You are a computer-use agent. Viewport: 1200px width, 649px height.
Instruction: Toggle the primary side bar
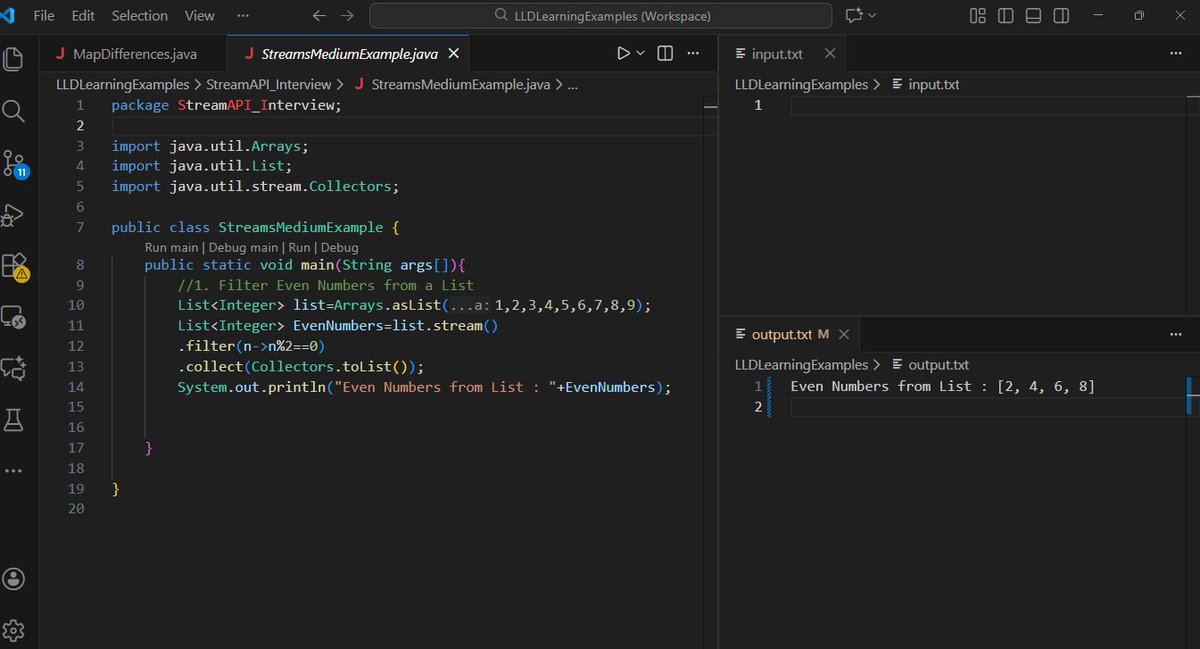[1006, 16]
